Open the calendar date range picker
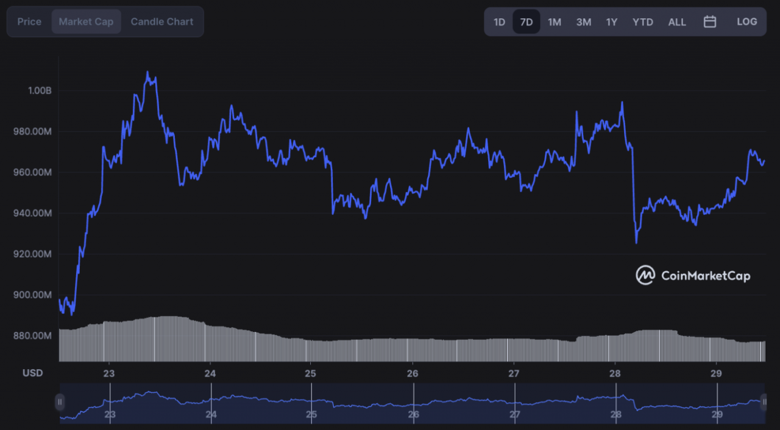 tap(710, 21)
